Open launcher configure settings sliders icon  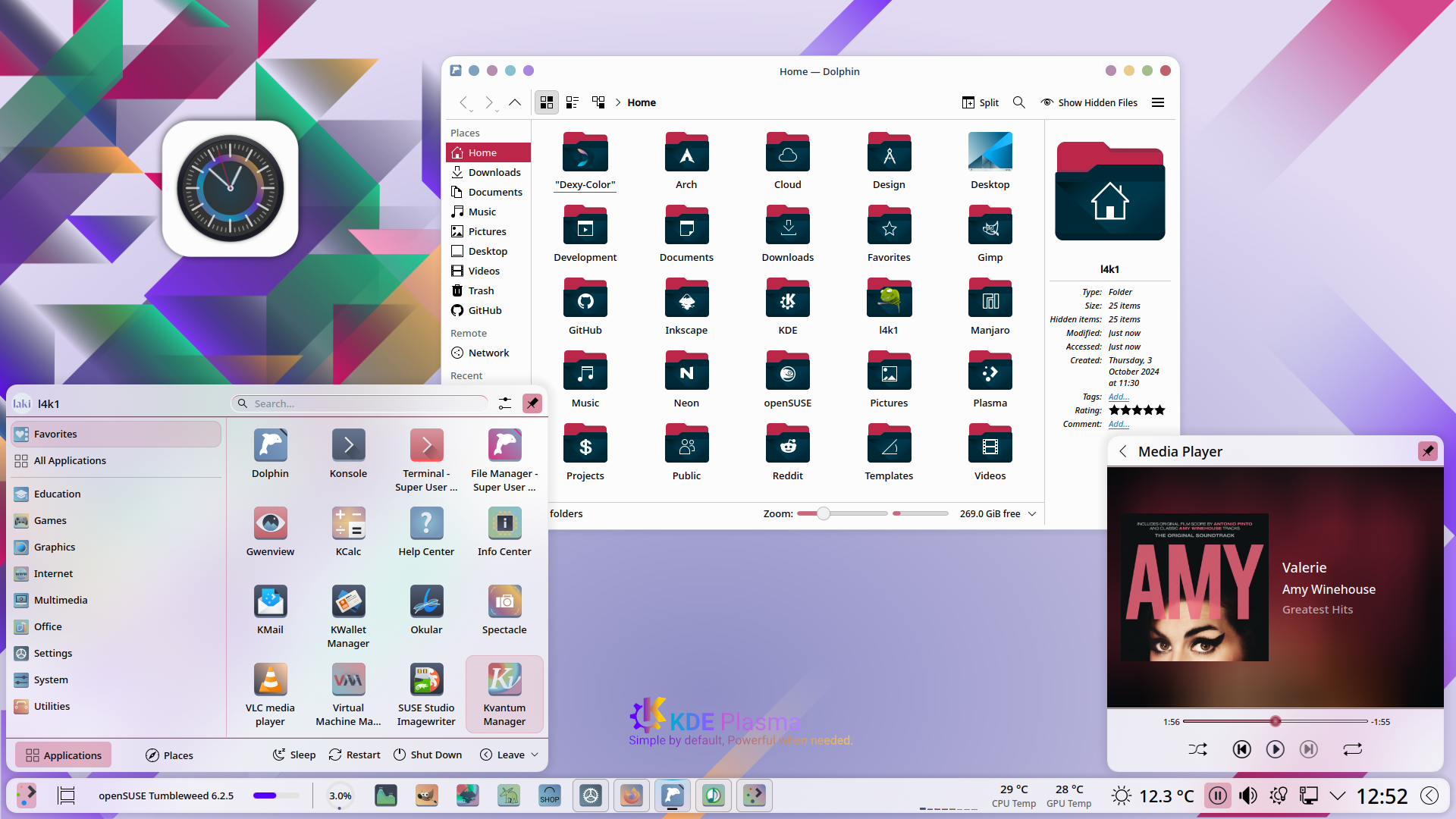(504, 403)
